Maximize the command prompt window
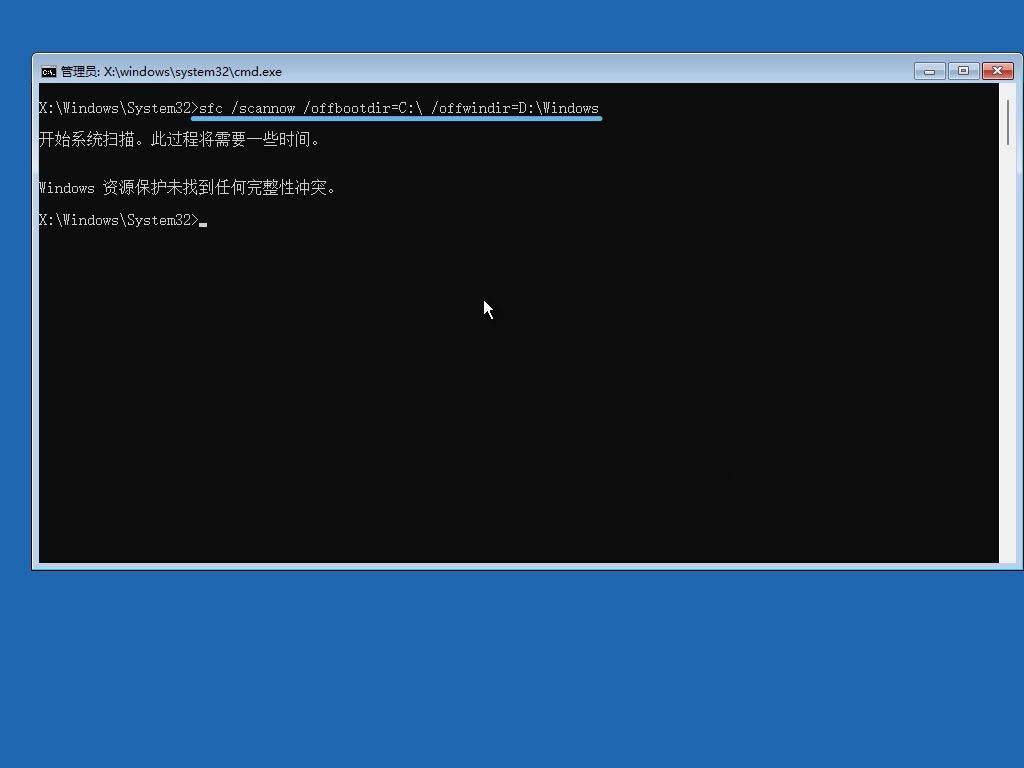 [x=963, y=71]
